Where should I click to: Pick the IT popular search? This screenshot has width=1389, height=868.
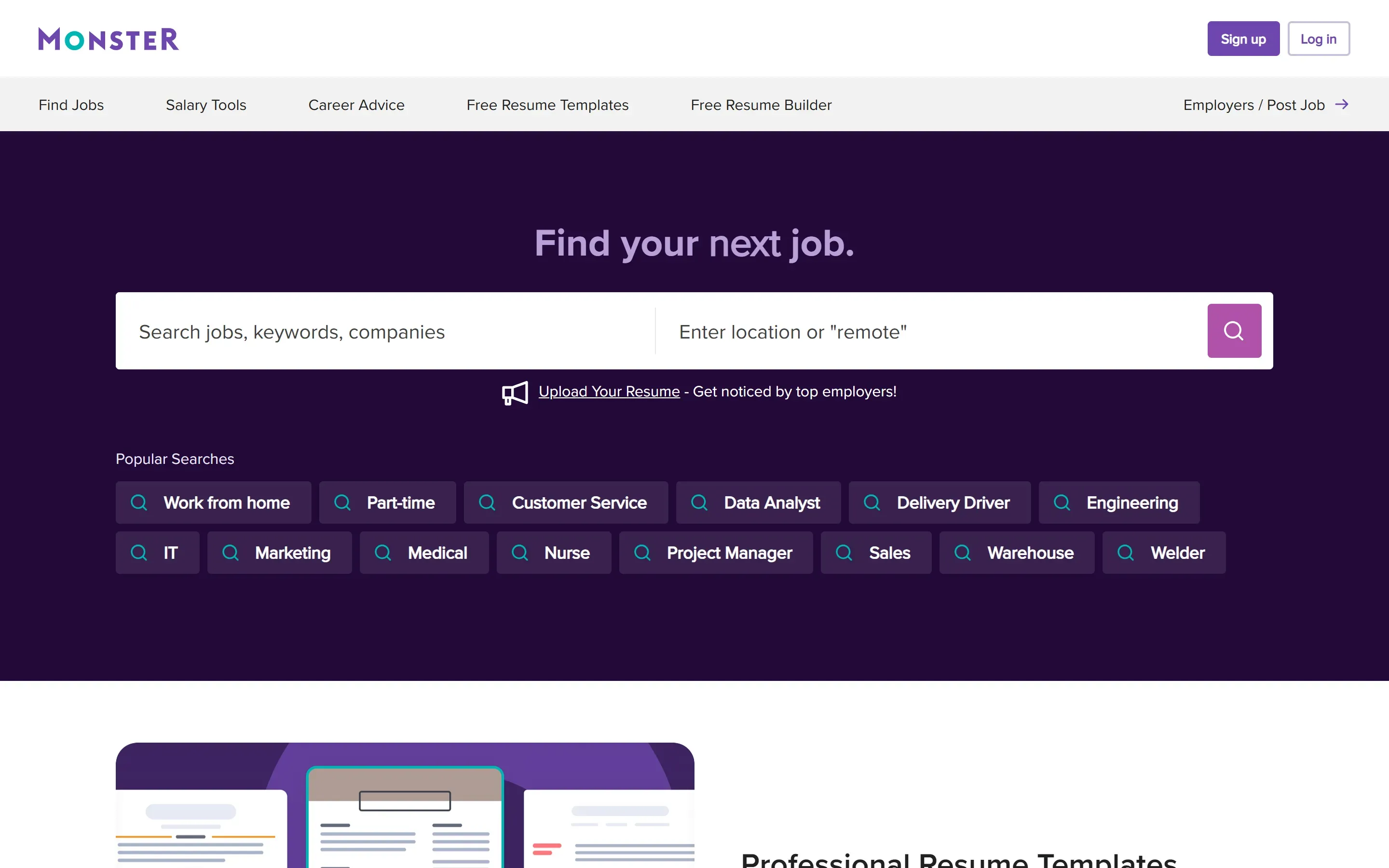pos(158,552)
